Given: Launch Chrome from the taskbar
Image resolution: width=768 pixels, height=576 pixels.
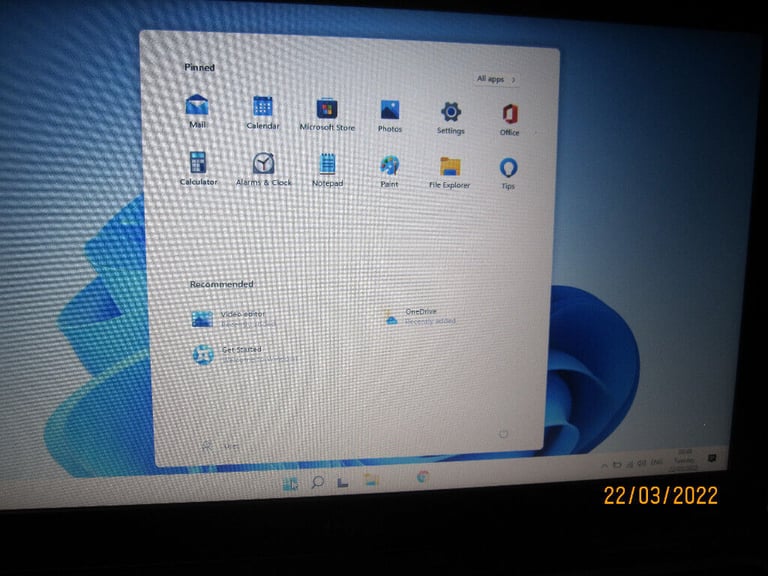Looking at the screenshot, I should (422, 476).
